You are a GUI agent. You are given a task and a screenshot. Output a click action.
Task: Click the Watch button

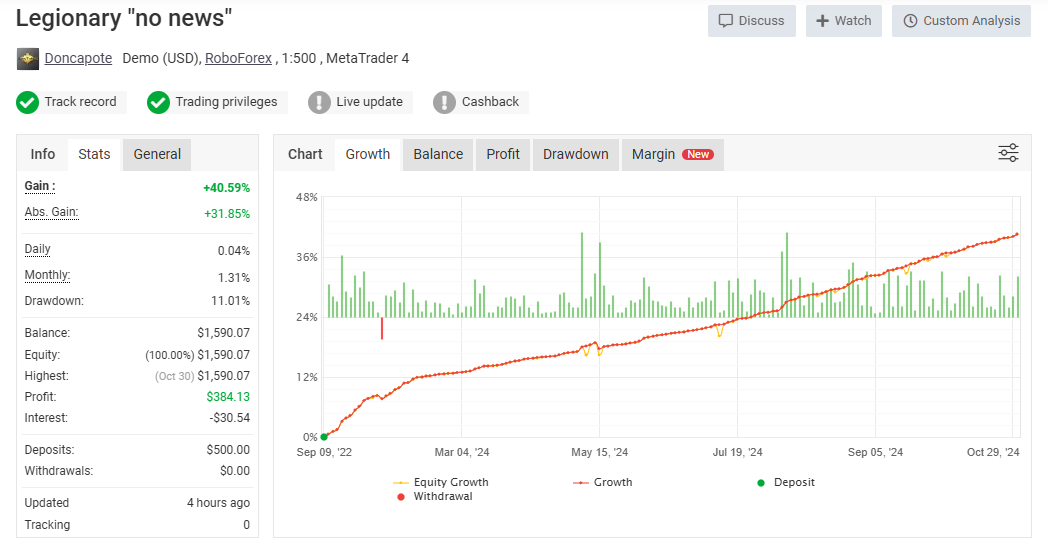point(843,21)
